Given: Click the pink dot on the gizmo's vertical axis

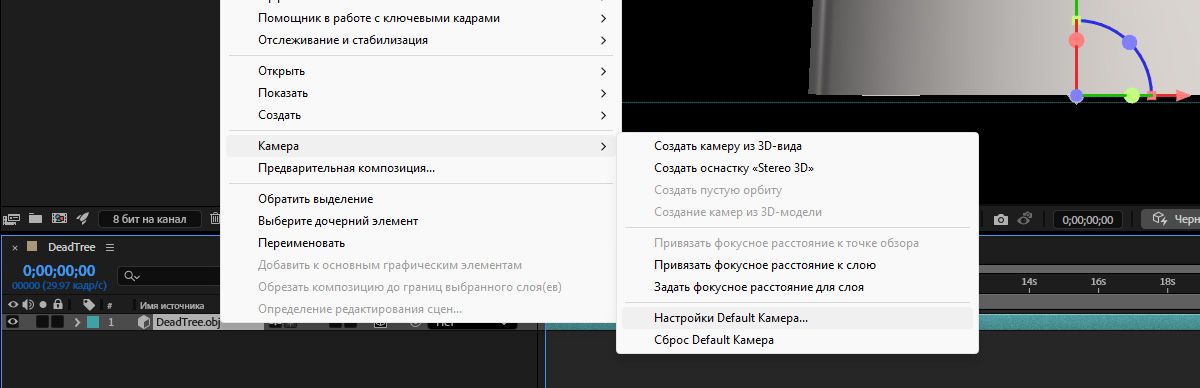Looking at the screenshot, I should coord(1077,41).
